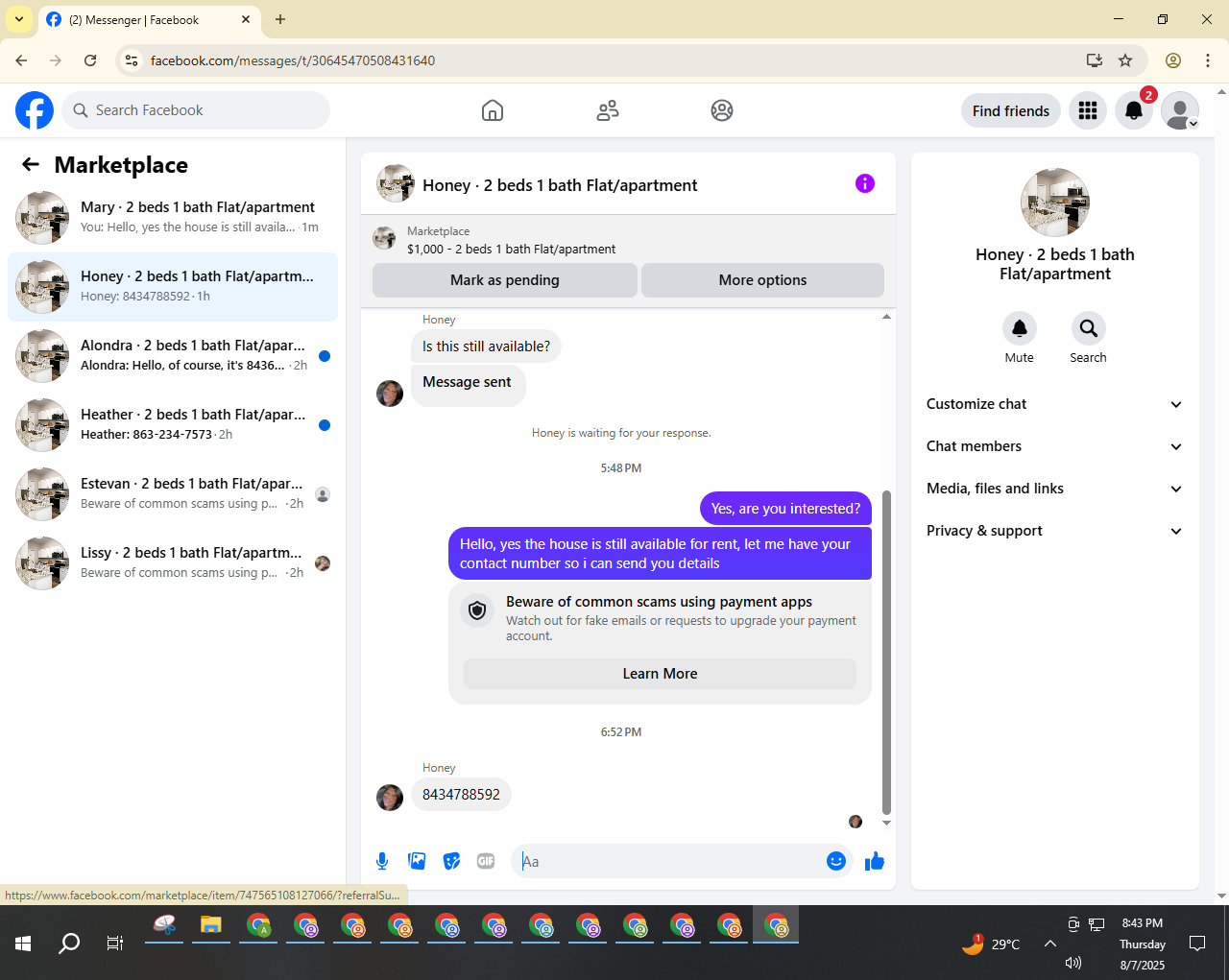The height and width of the screenshot is (980, 1229).
Task: Click the message input field
Action: pos(667,861)
